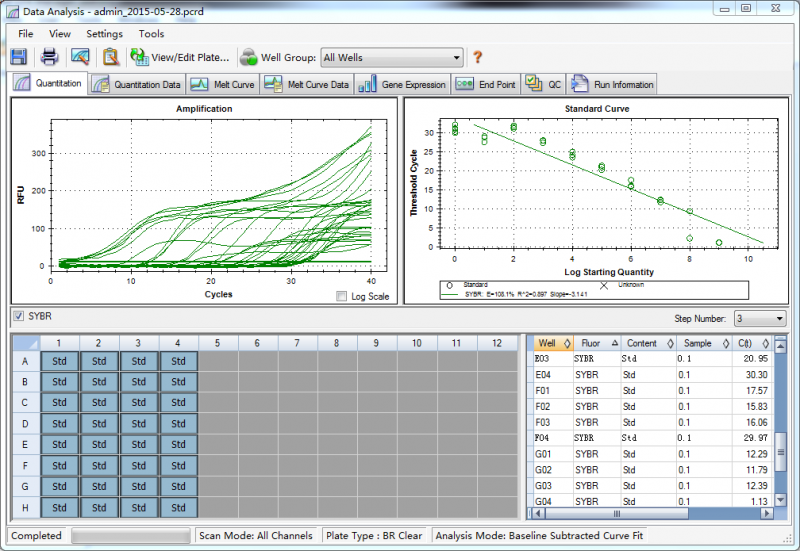Click the Print icon in toolbar

tap(49, 57)
